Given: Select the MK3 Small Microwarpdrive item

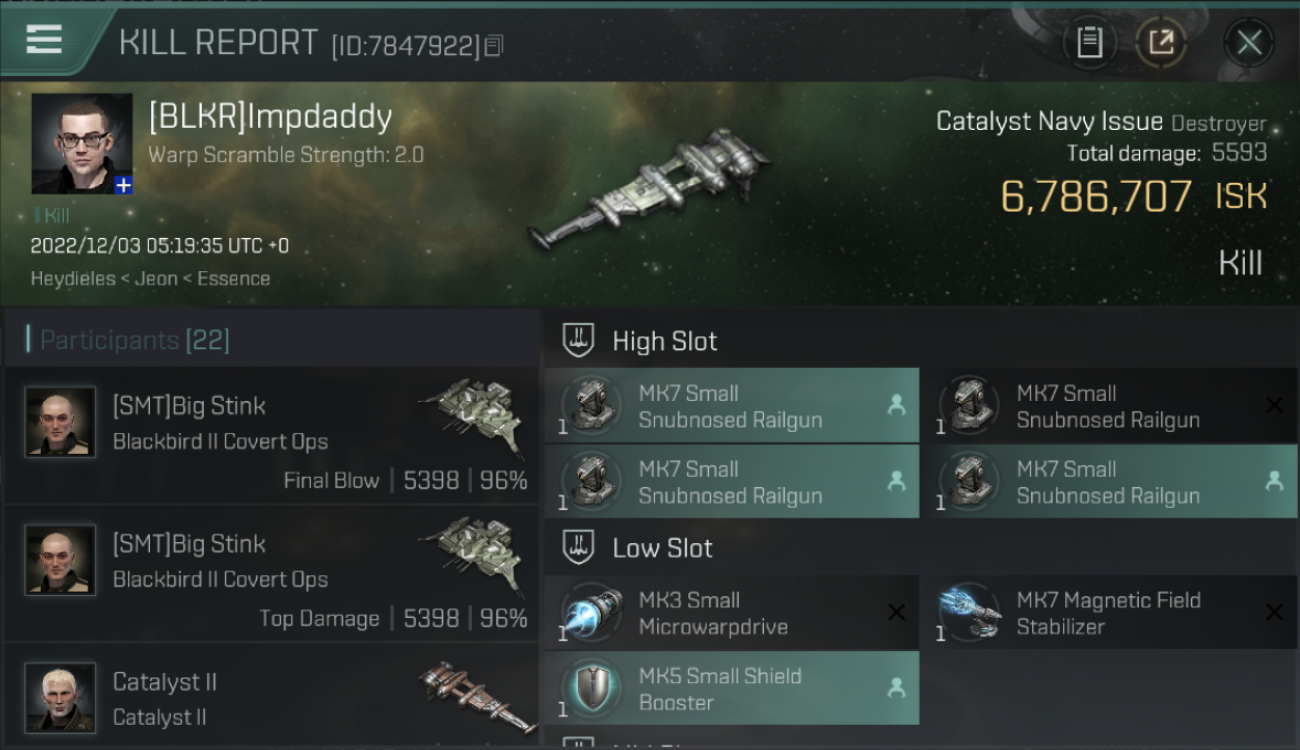Looking at the screenshot, I should [x=732, y=613].
